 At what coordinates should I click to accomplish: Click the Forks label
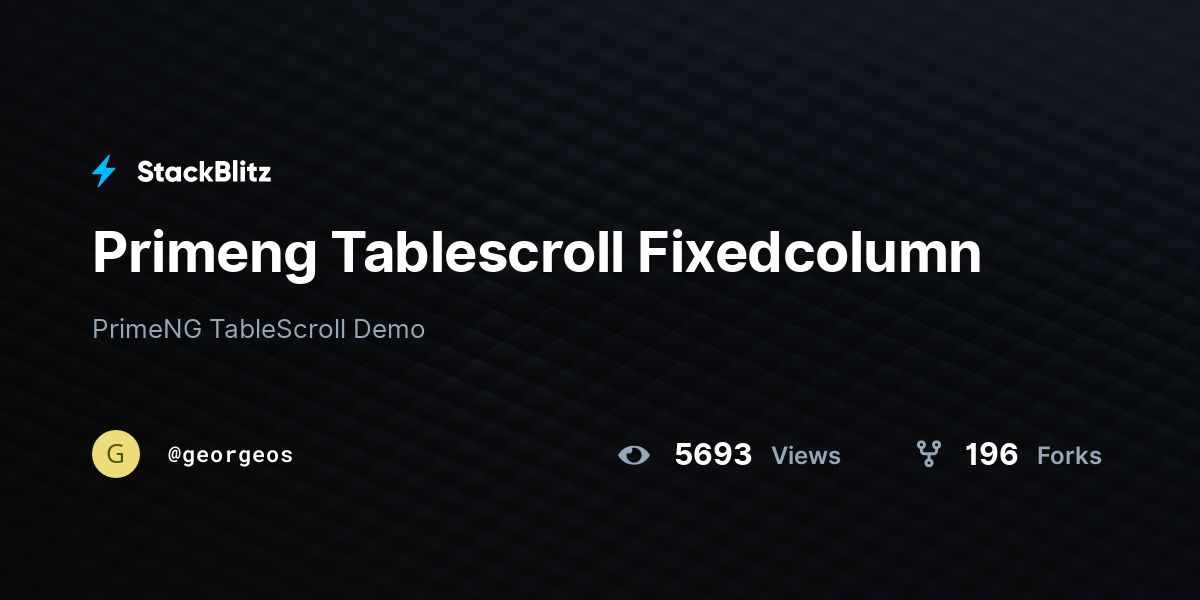point(1069,456)
